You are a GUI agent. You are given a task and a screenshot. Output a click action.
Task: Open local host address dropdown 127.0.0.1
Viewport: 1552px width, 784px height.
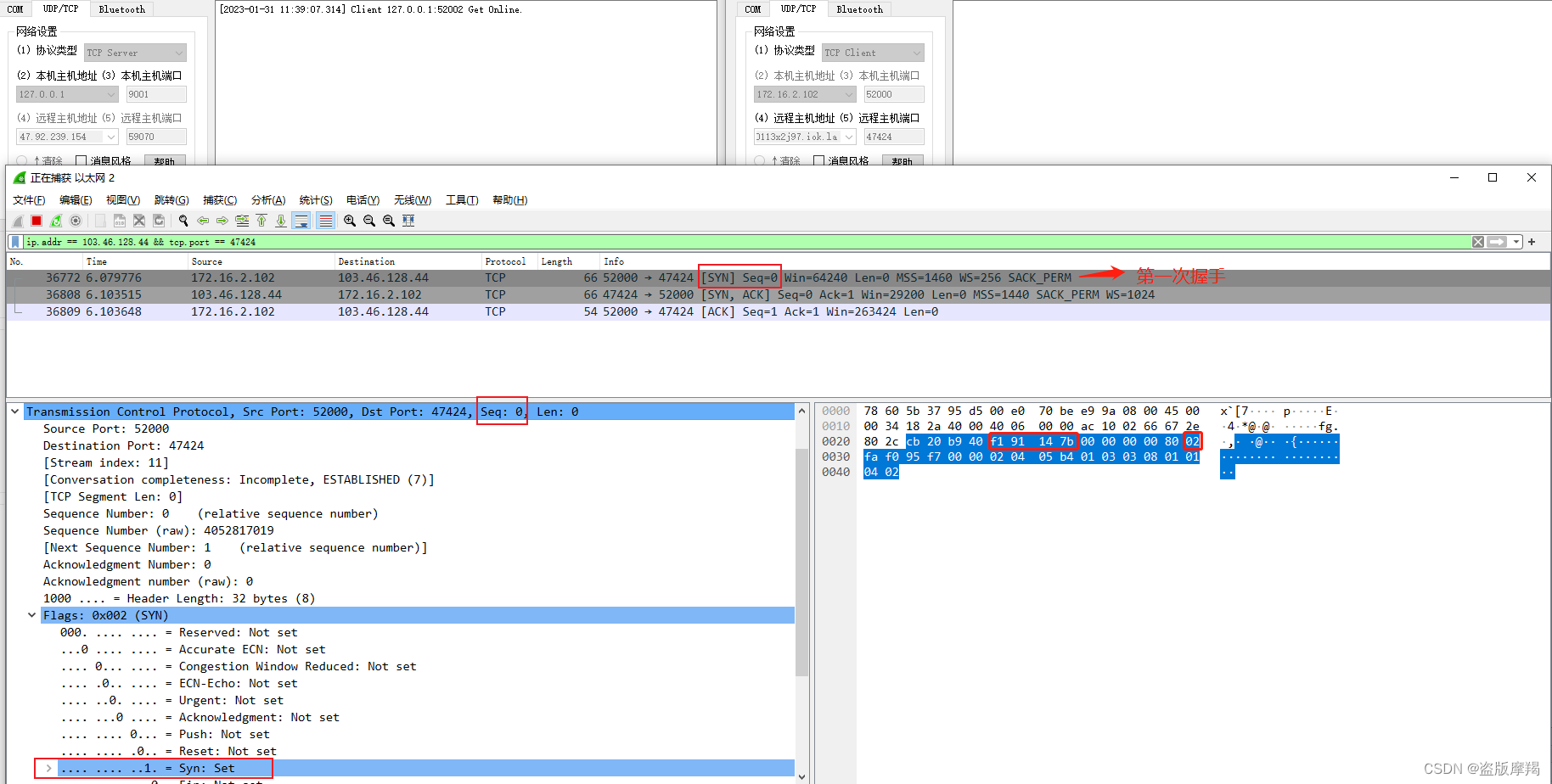[x=67, y=94]
